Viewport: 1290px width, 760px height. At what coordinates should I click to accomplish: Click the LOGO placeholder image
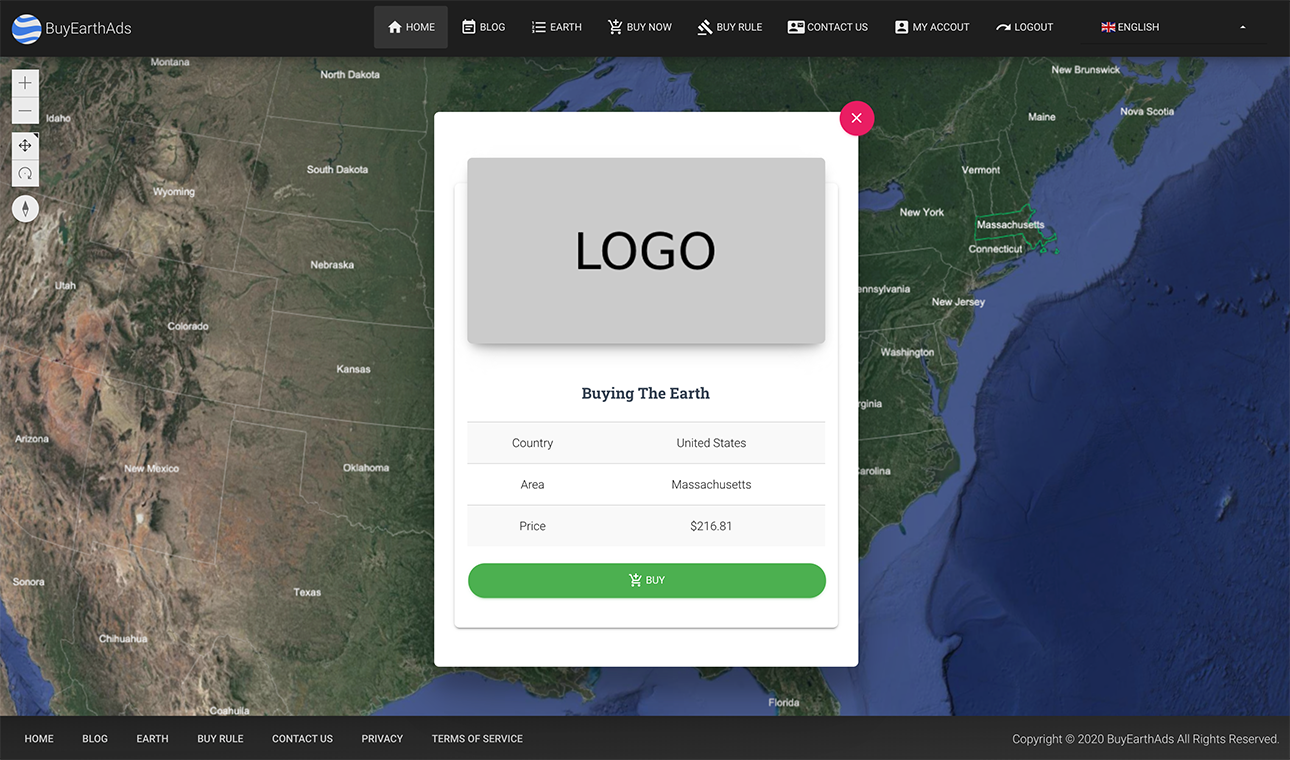646,251
